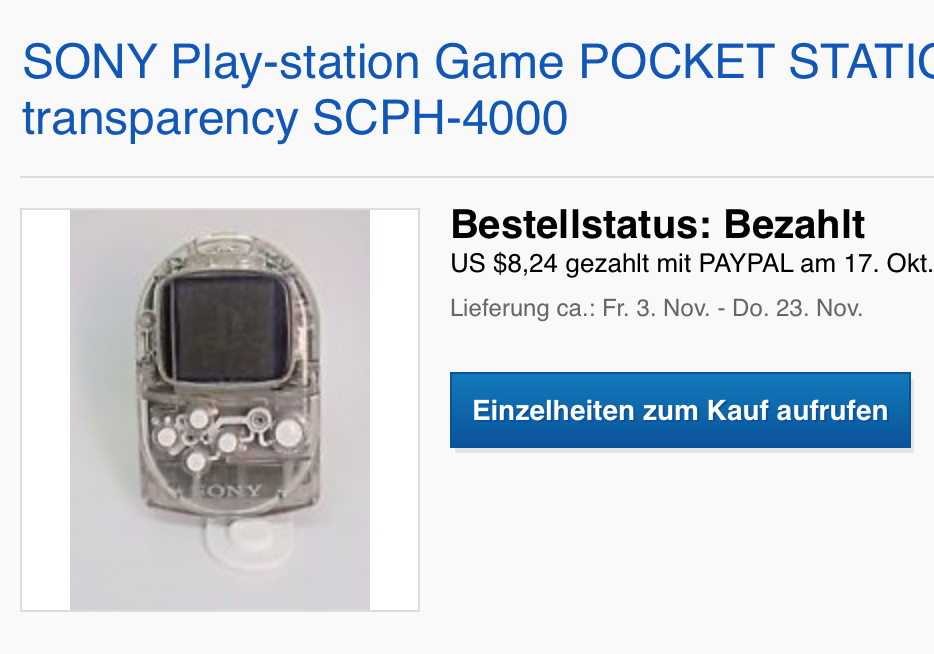Click the "transparency SCPH-4000" title line

[x=295, y=118]
